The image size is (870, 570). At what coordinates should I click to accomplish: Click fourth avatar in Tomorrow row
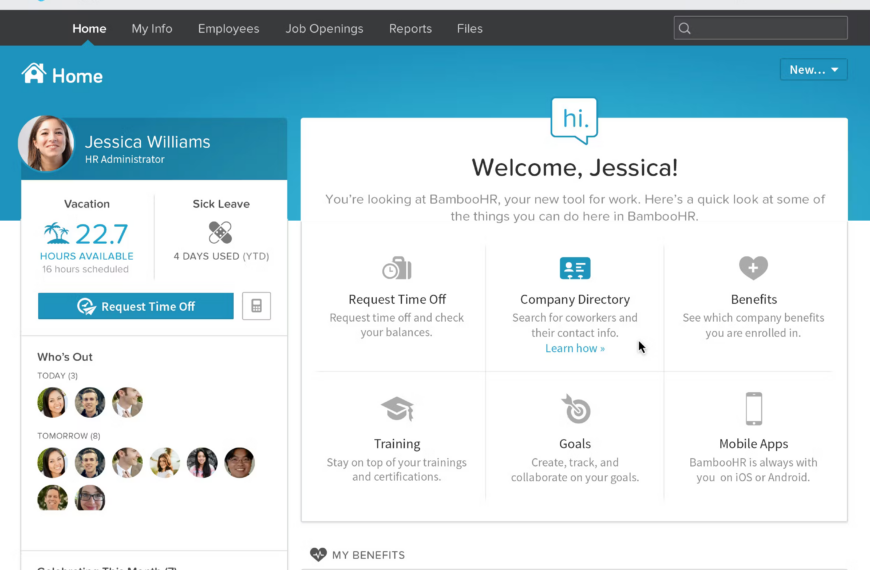pos(165,462)
